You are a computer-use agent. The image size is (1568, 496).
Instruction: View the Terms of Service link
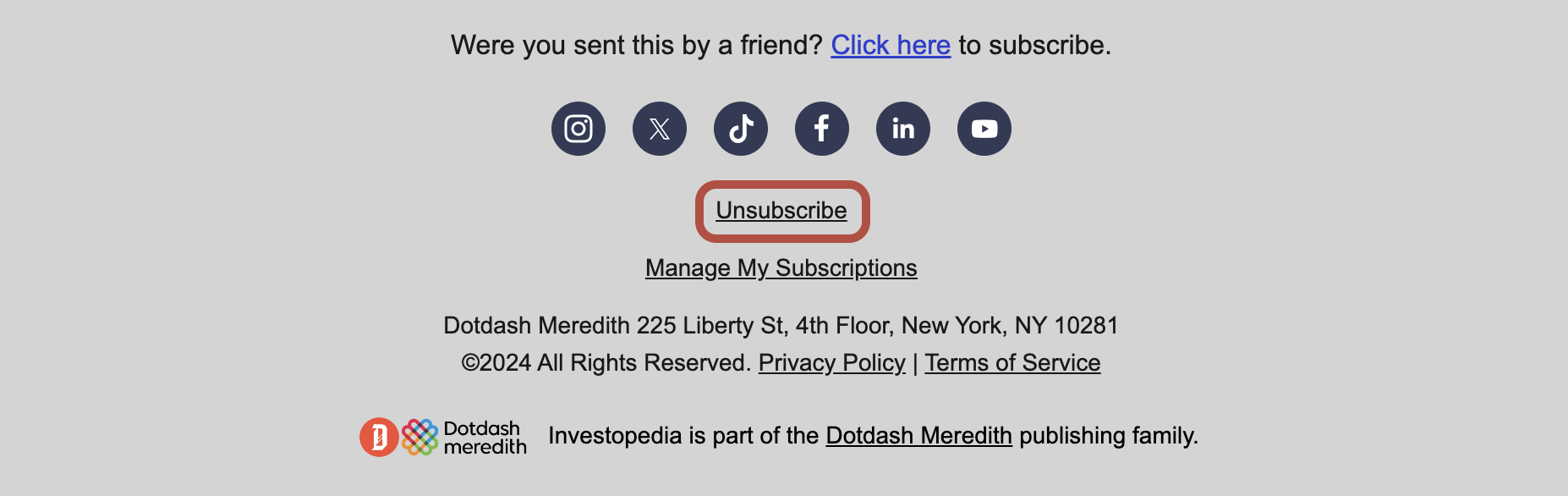tap(1012, 363)
